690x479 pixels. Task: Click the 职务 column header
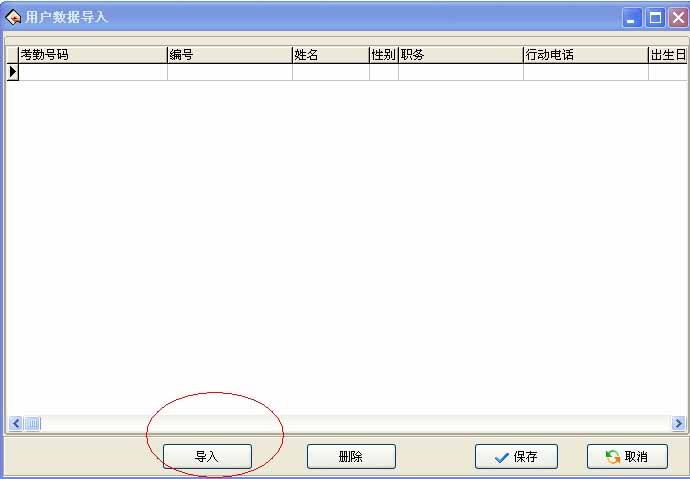coord(461,55)
